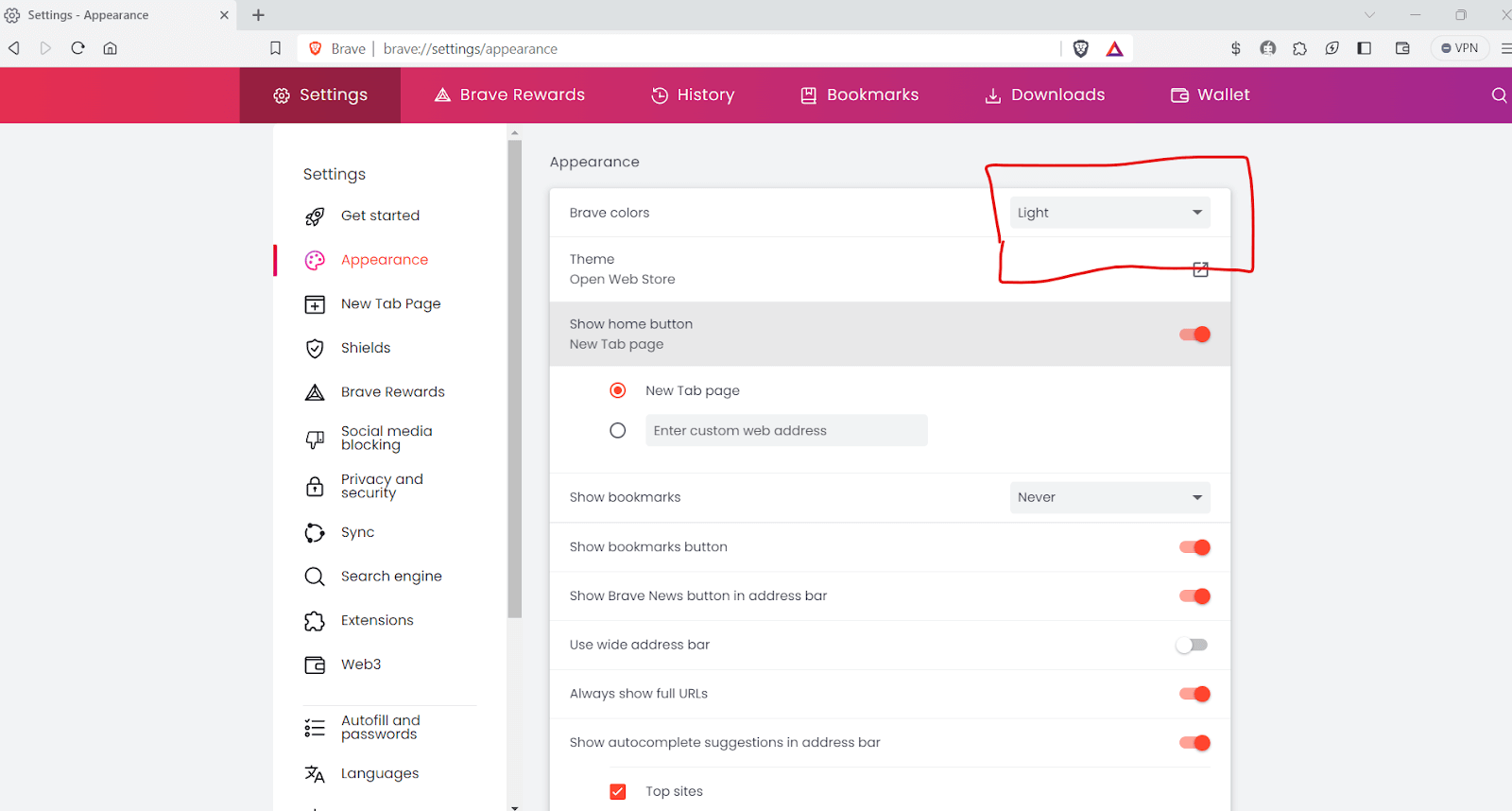The width and height of the screenshot is (1512, 811).
Task: Open the Bookmarks header tab
Action: (860, 95)
